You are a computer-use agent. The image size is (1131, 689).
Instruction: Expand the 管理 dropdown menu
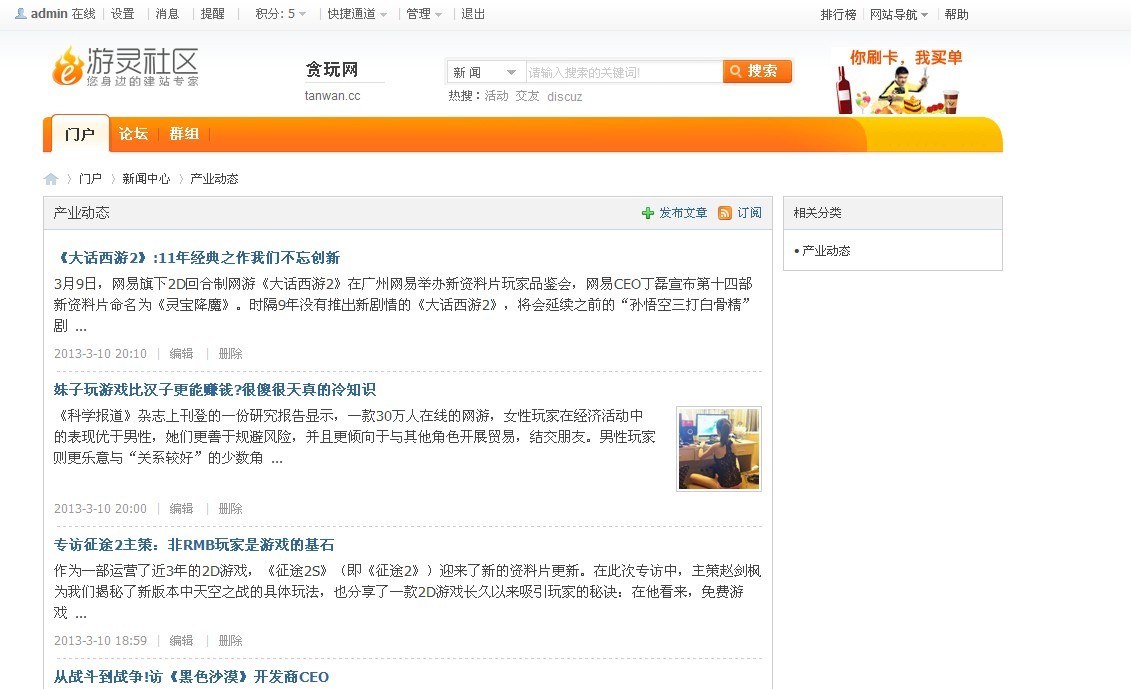tap(424, 14)
